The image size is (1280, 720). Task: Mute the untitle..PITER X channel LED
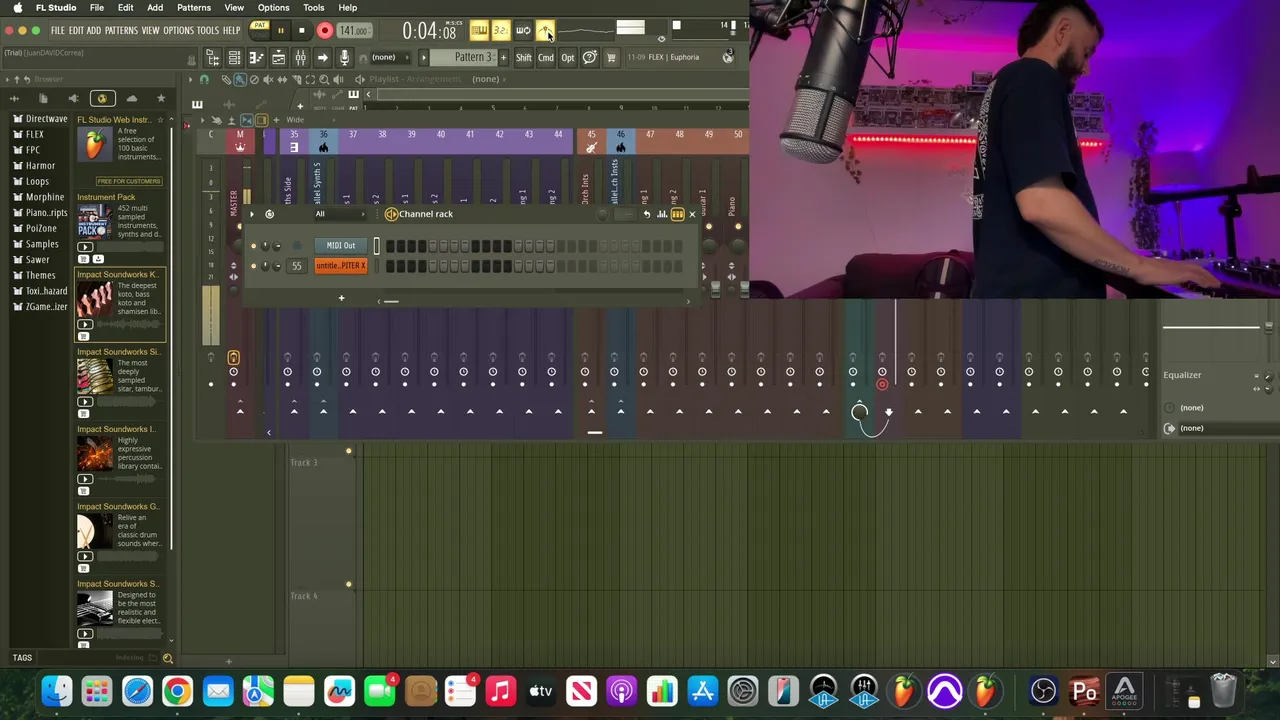[253, 266]
